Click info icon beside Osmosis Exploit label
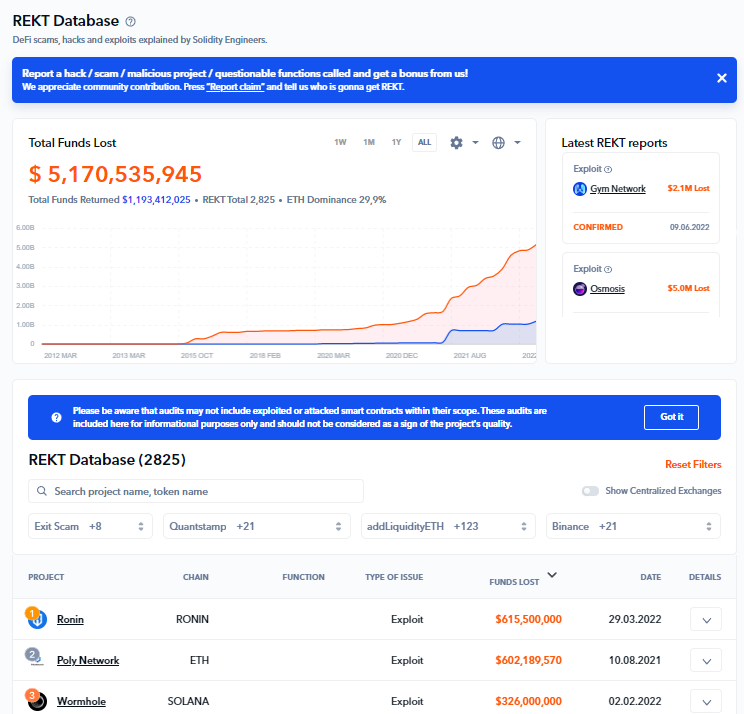The height and width of the screenshot is (714, 744). [608, 269]
